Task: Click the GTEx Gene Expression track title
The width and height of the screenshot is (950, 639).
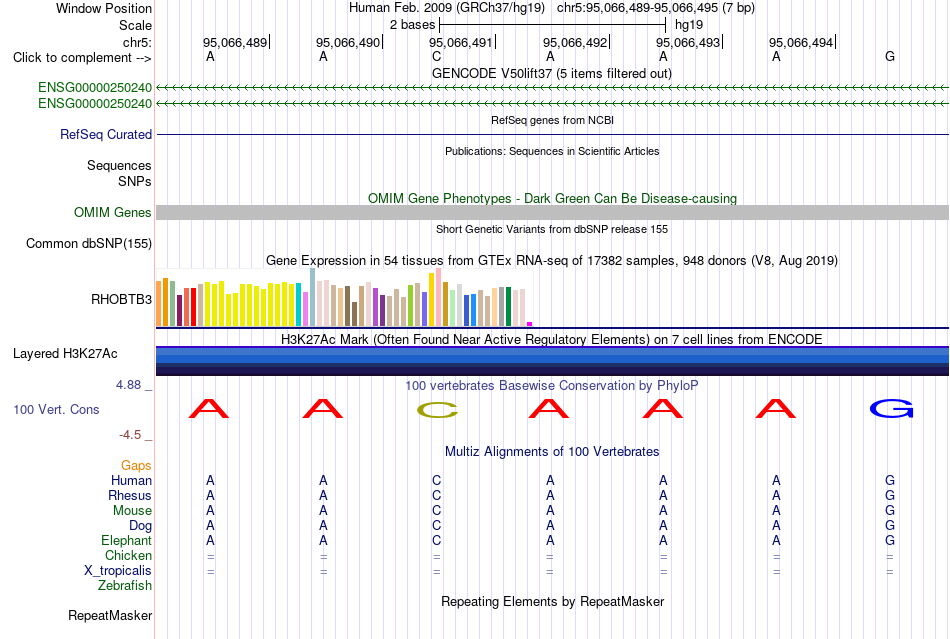Action: coord(552,260)
